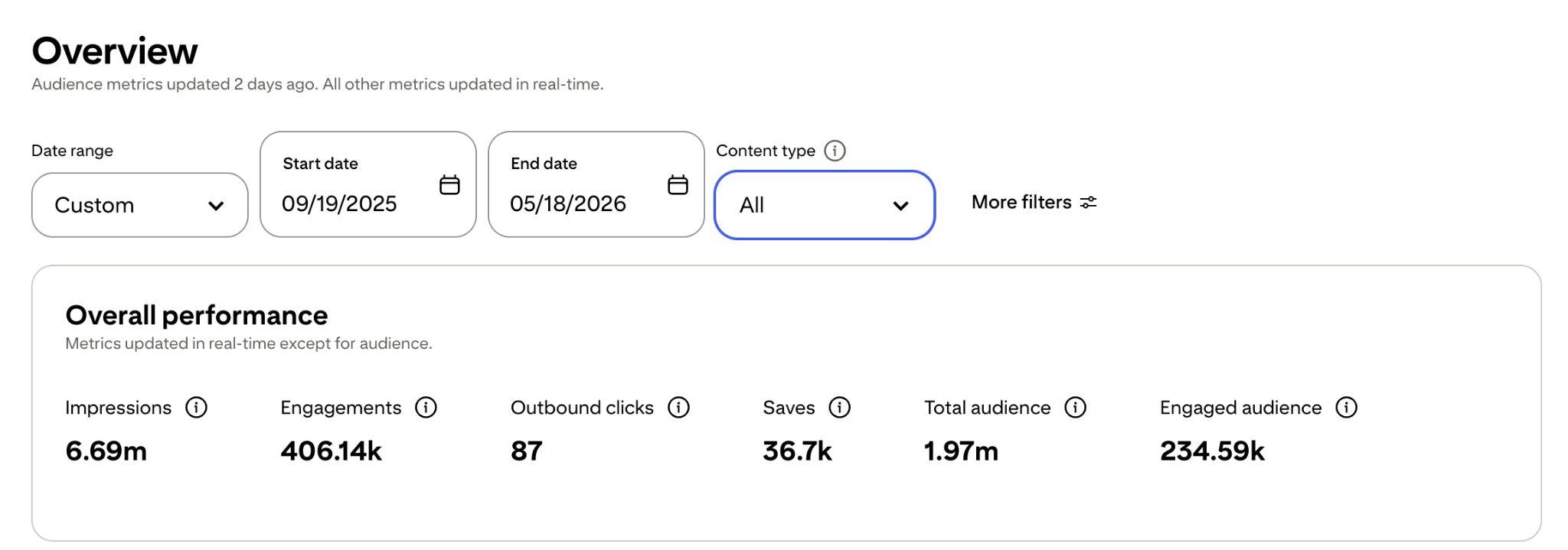This screenshot has height=550, width=1568.
Task: Click 'Metrics updated in real-time except' subtitle
Action: click(249, 343)
